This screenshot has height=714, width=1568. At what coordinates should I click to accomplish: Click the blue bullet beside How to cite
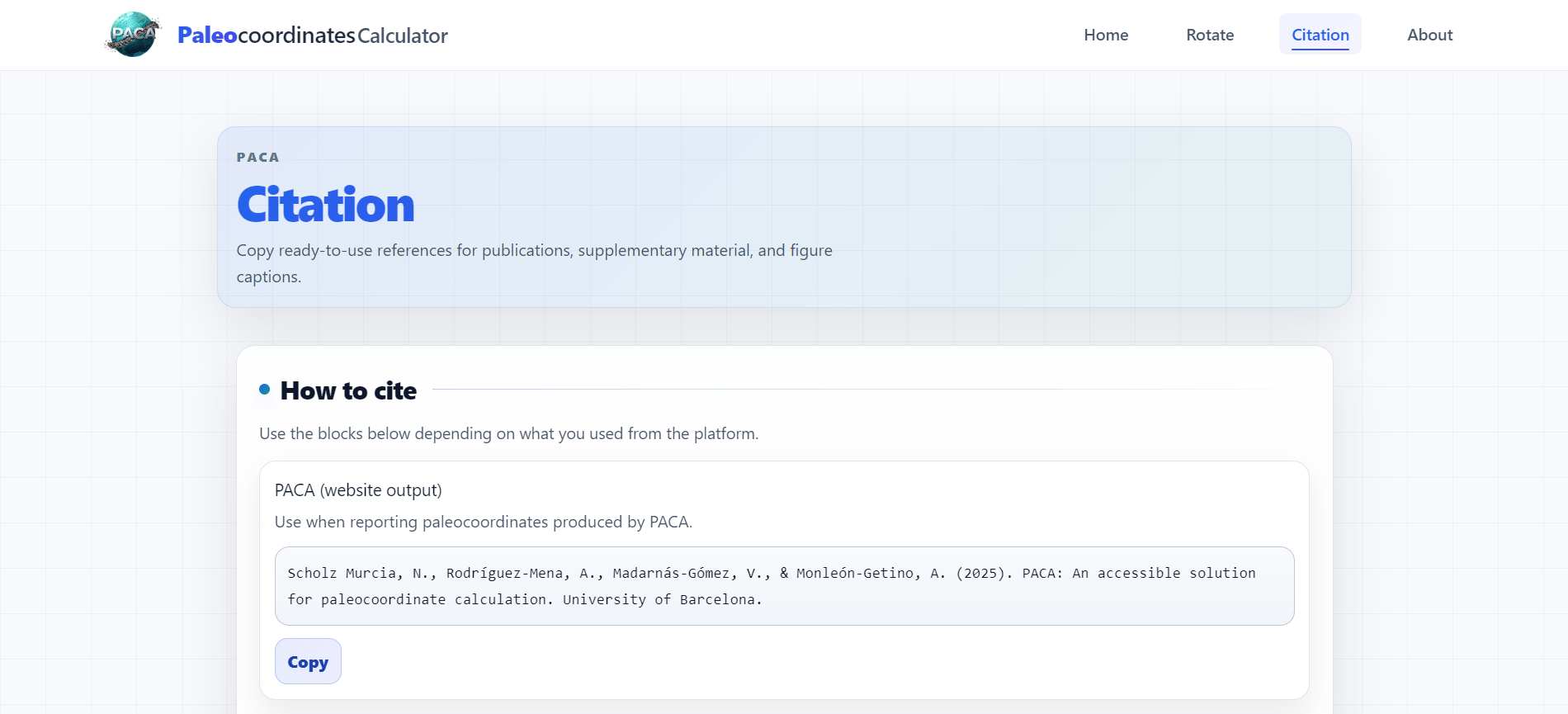(x=264, y=390)
